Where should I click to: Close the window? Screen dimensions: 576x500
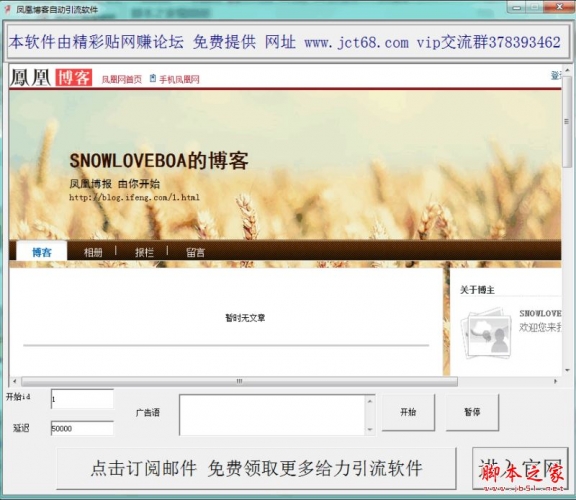559,7
